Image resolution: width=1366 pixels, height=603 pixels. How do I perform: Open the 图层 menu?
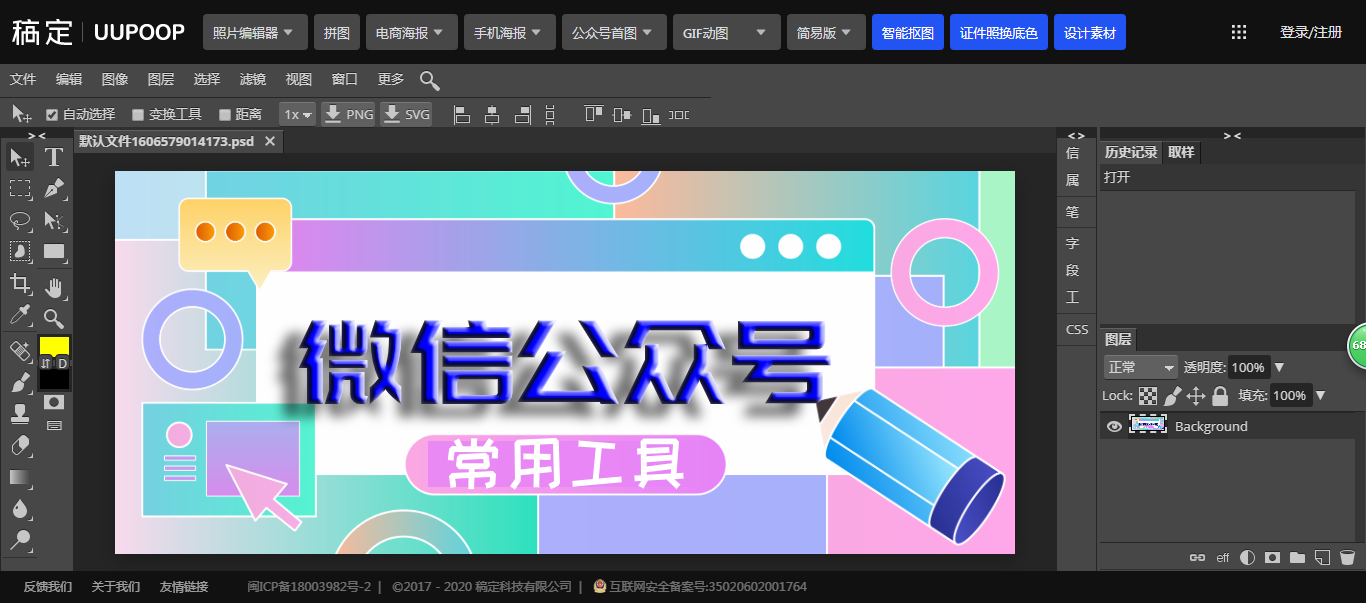[x=160, y=79]
